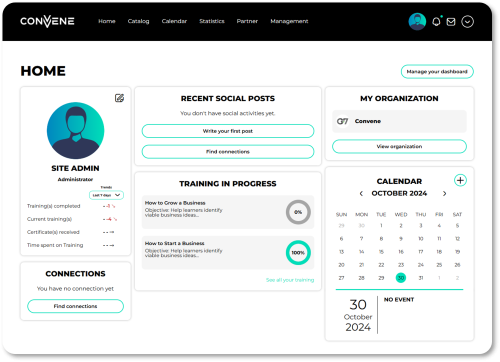Follow the See all your training link
This screenshot has height=362, width=500.
[x=290, y=280]
